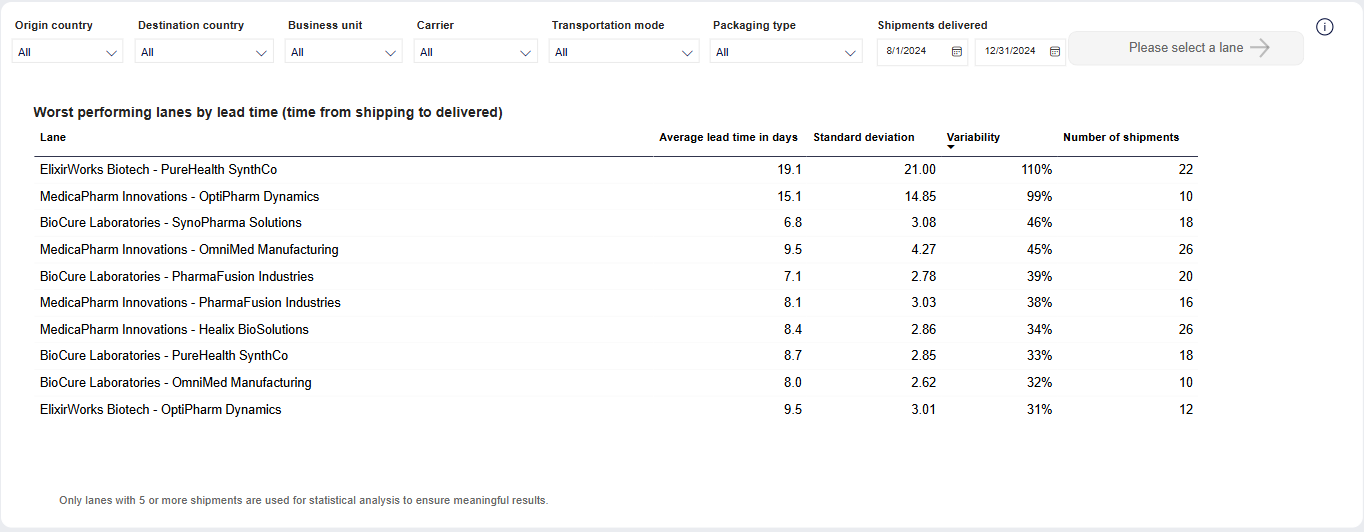Click the 12 shipments cell
1364x532 pixels.
click(1185, 409)
